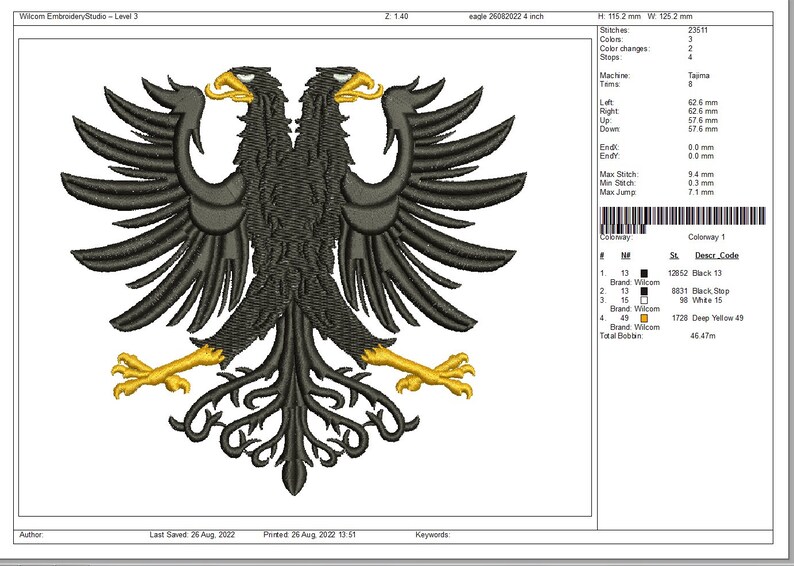The height and width of the screenshot is (566, 794).
Task: Click the 'Color changes:' label
Action: (624, 49)
